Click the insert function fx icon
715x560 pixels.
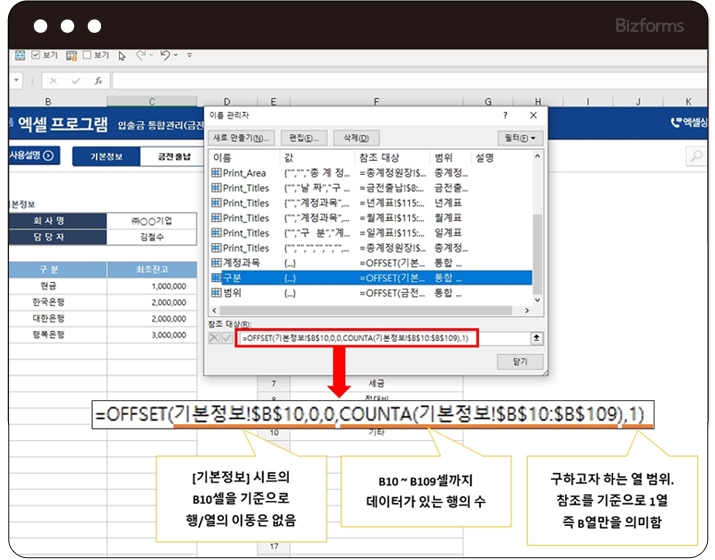tap(99, 80)
